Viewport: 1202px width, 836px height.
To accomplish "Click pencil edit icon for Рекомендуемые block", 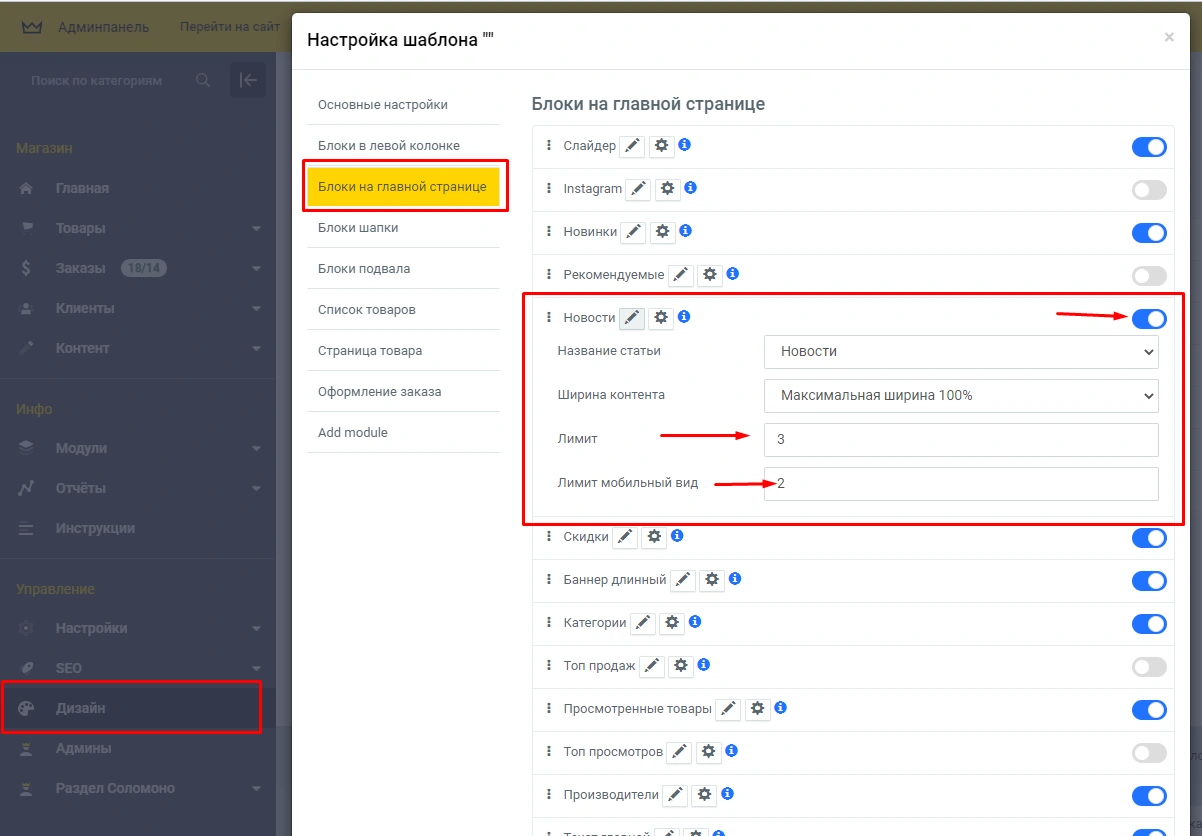I will coord(681,275).
